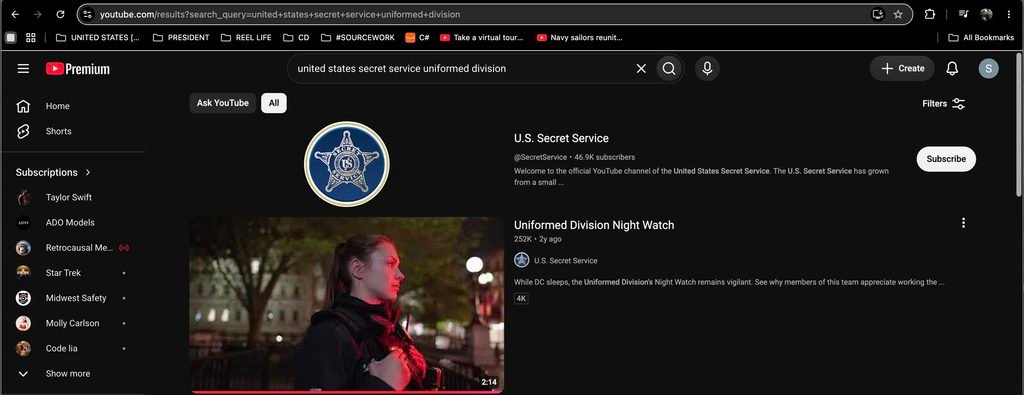Click the page's vertical scrollbar

1019,124
